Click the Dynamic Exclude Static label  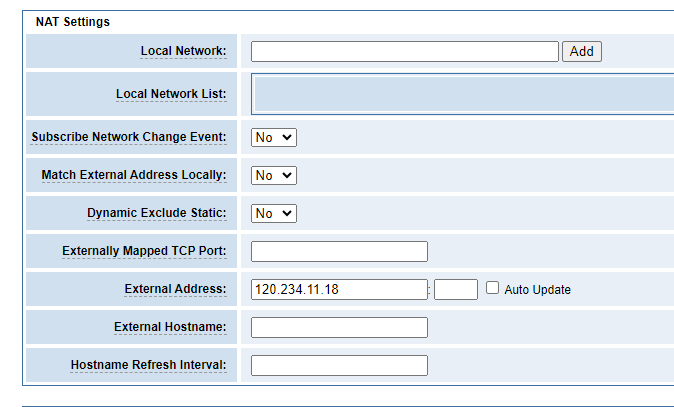tap(156, 213)
